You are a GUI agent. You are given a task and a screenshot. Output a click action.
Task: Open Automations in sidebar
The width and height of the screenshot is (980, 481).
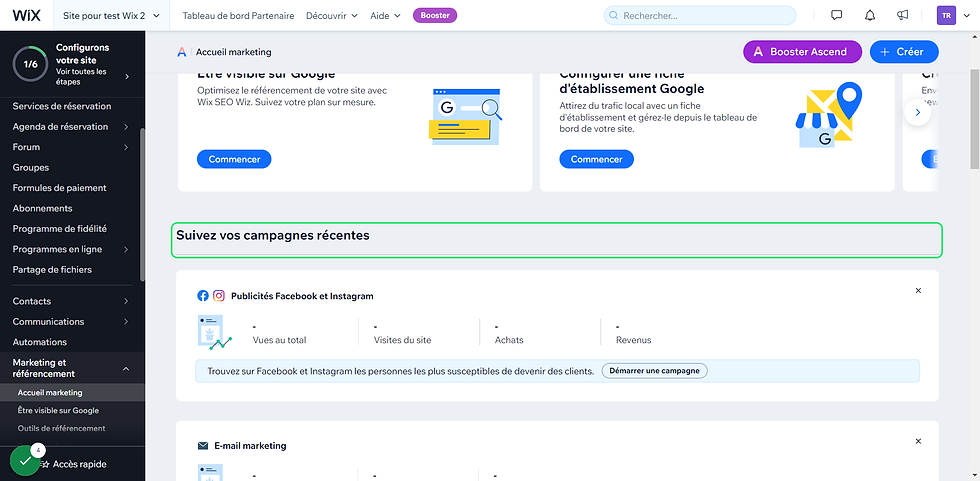(x=39, y=342)
